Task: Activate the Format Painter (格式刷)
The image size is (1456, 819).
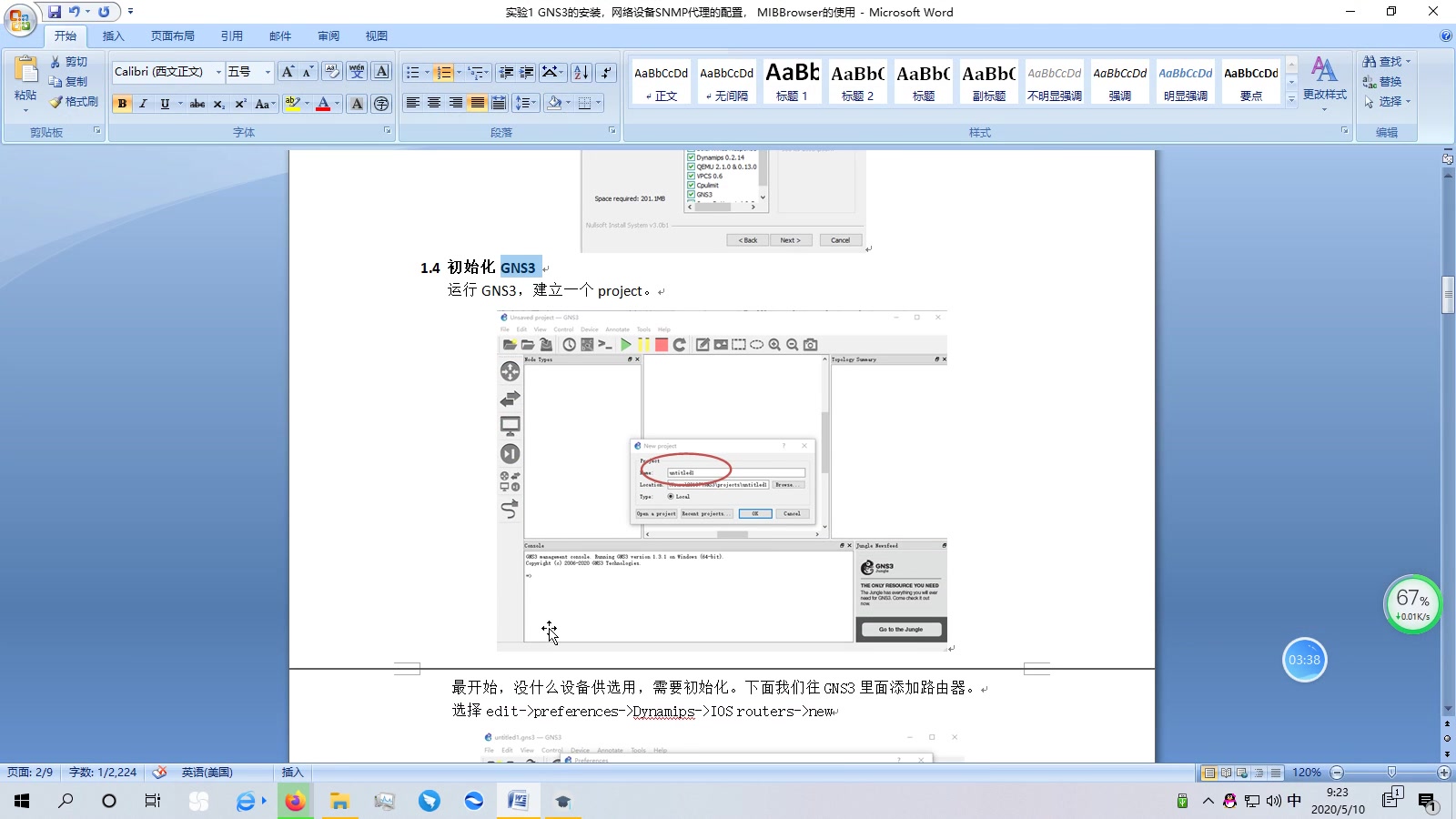Action: 74,102
